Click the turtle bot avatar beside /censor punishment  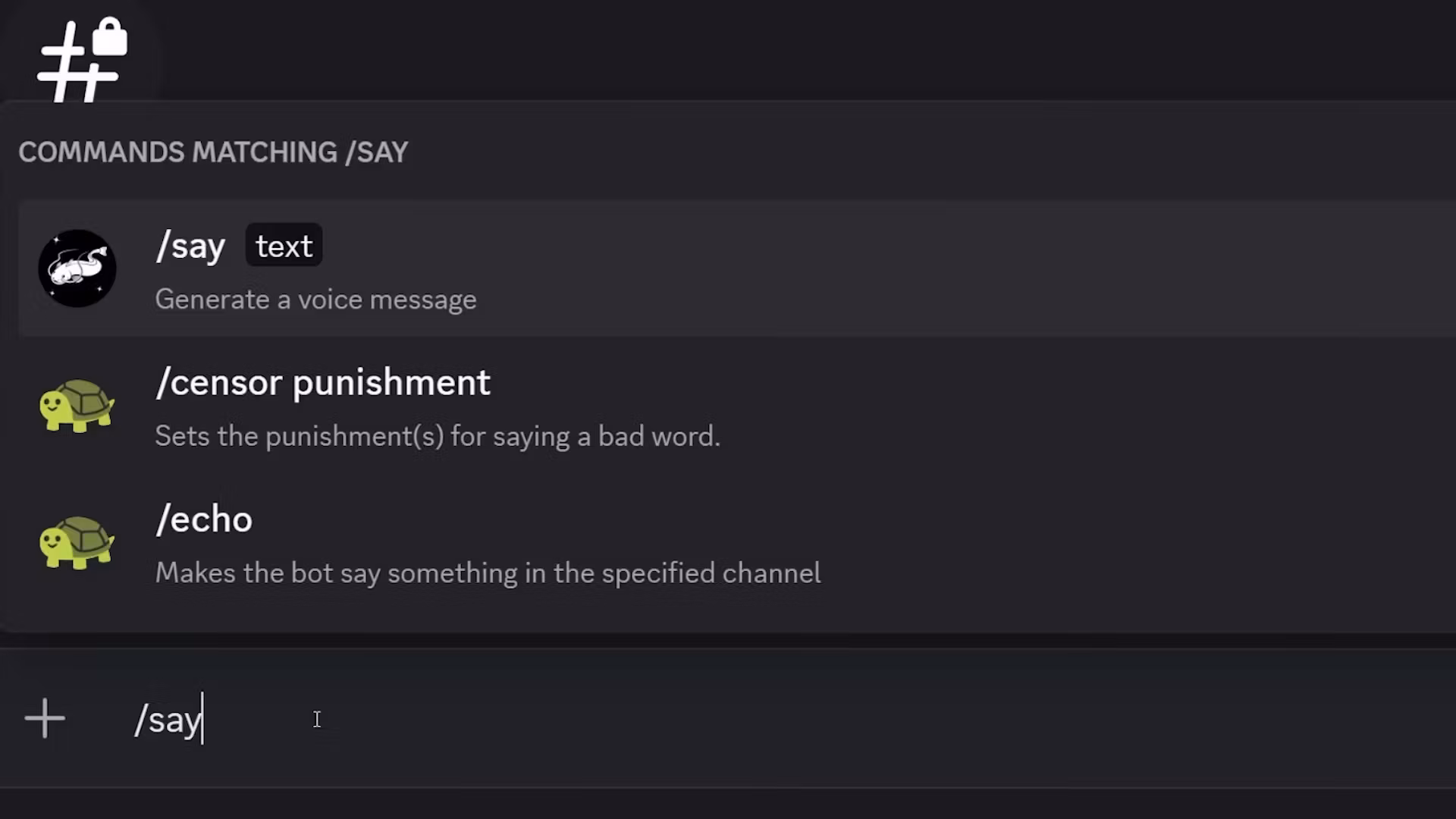click(x=77, y=406)
